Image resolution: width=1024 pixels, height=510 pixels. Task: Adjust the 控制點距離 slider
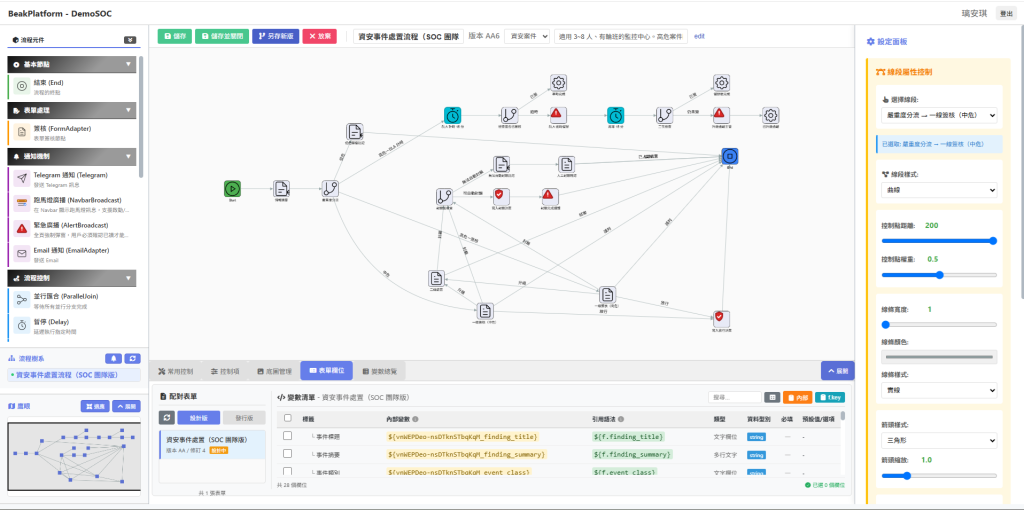tap(938, 240)
